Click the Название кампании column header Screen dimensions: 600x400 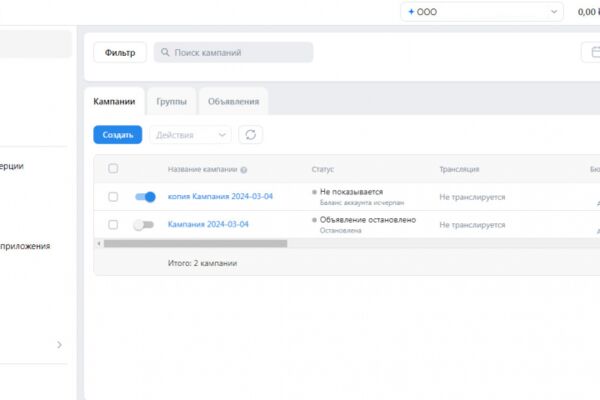[x=202, y=169]
